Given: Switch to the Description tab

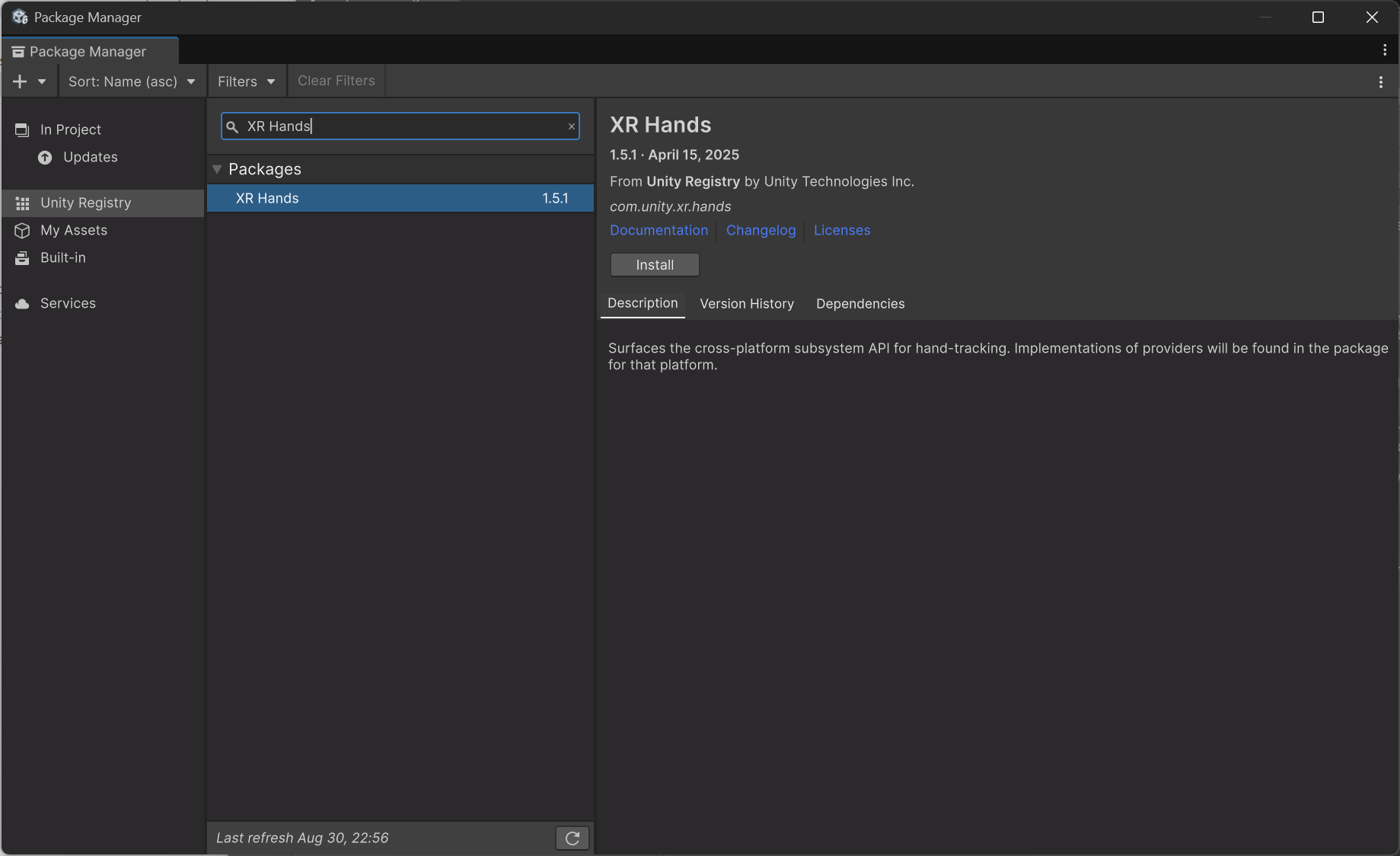Looking at the screenshot, I should pyautogui.click(x=643, y=303).
